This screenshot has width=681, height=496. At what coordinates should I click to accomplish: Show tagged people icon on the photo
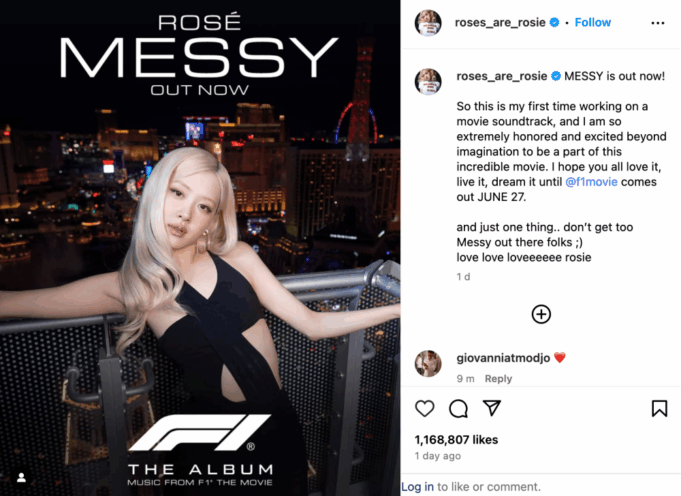21,478
